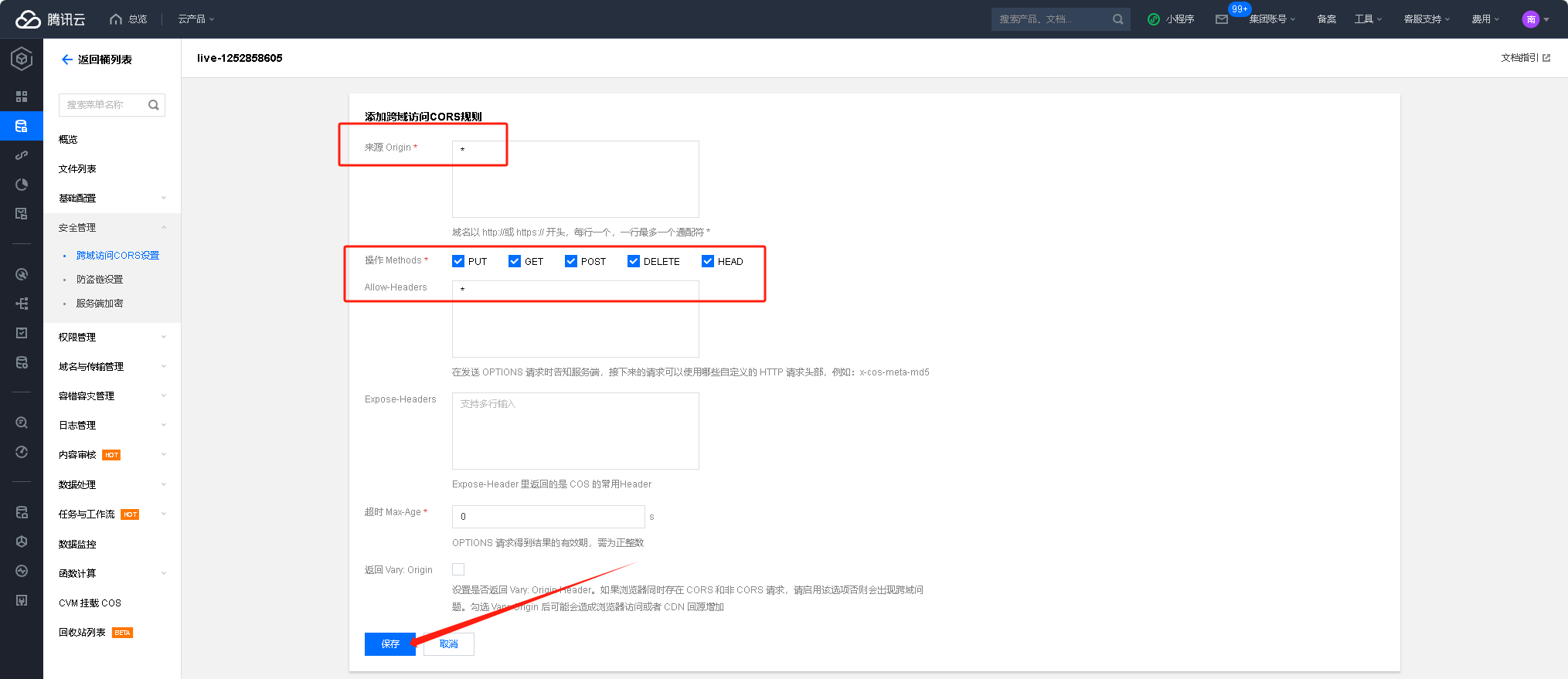
Task: Open the mail inbox with 99+ badge
Action: click(x=1222, y=19)
